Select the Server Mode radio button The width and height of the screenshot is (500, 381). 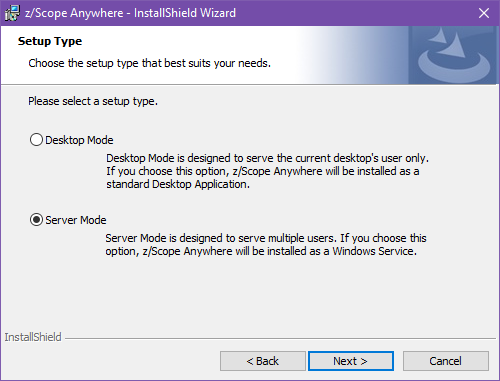click(x=36, y=220)
